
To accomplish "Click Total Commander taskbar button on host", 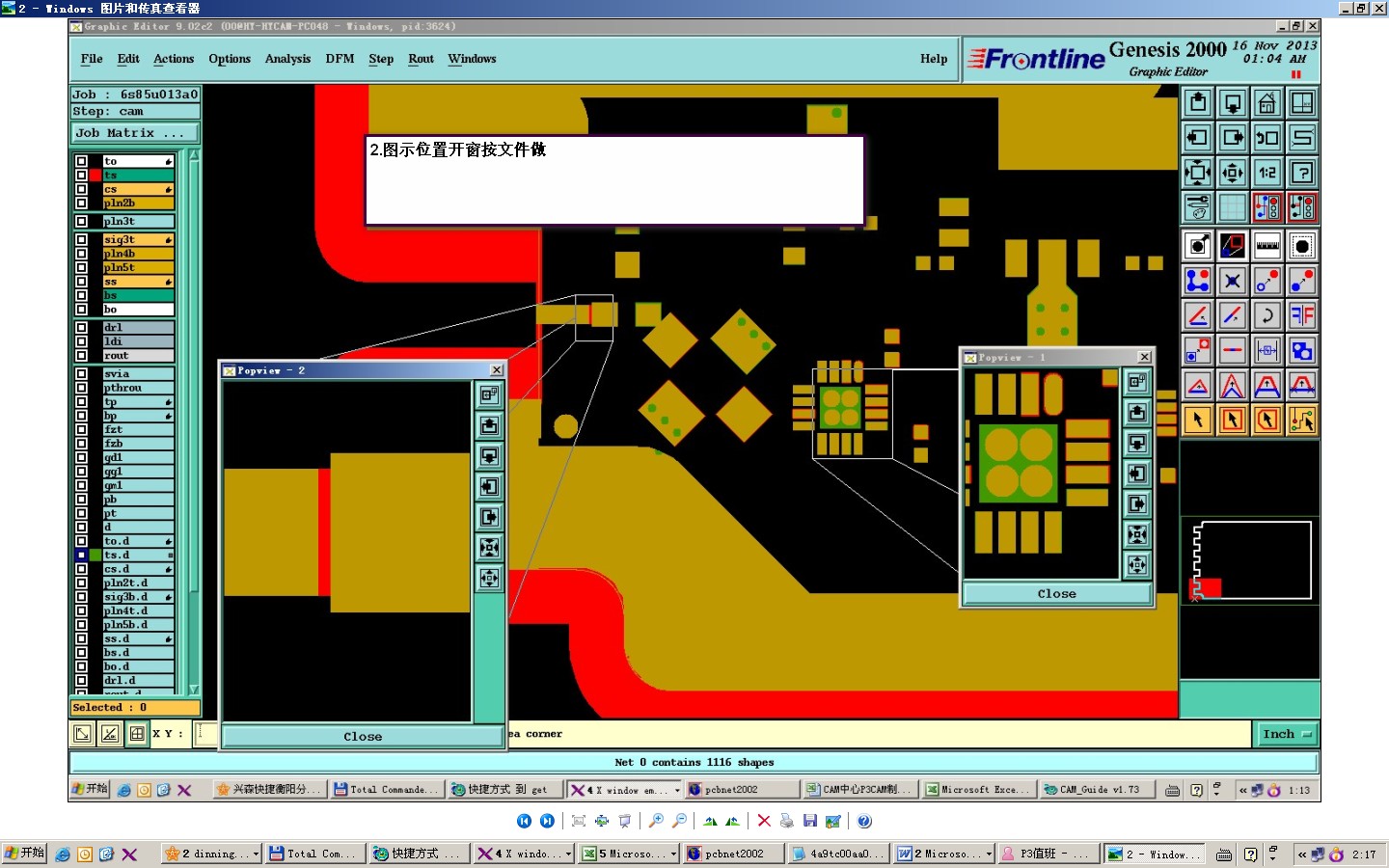I will 315,854.
